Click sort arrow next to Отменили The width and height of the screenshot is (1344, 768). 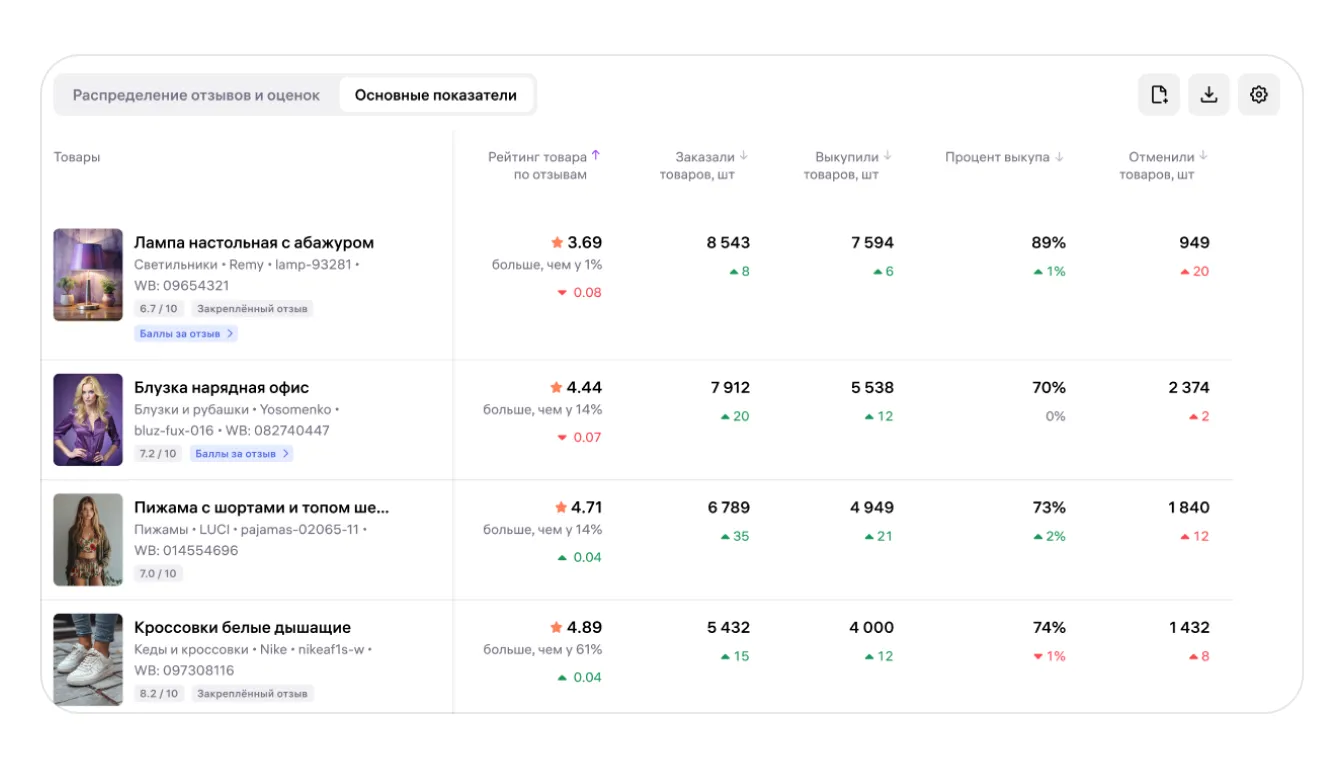(x=1204, y=156)
